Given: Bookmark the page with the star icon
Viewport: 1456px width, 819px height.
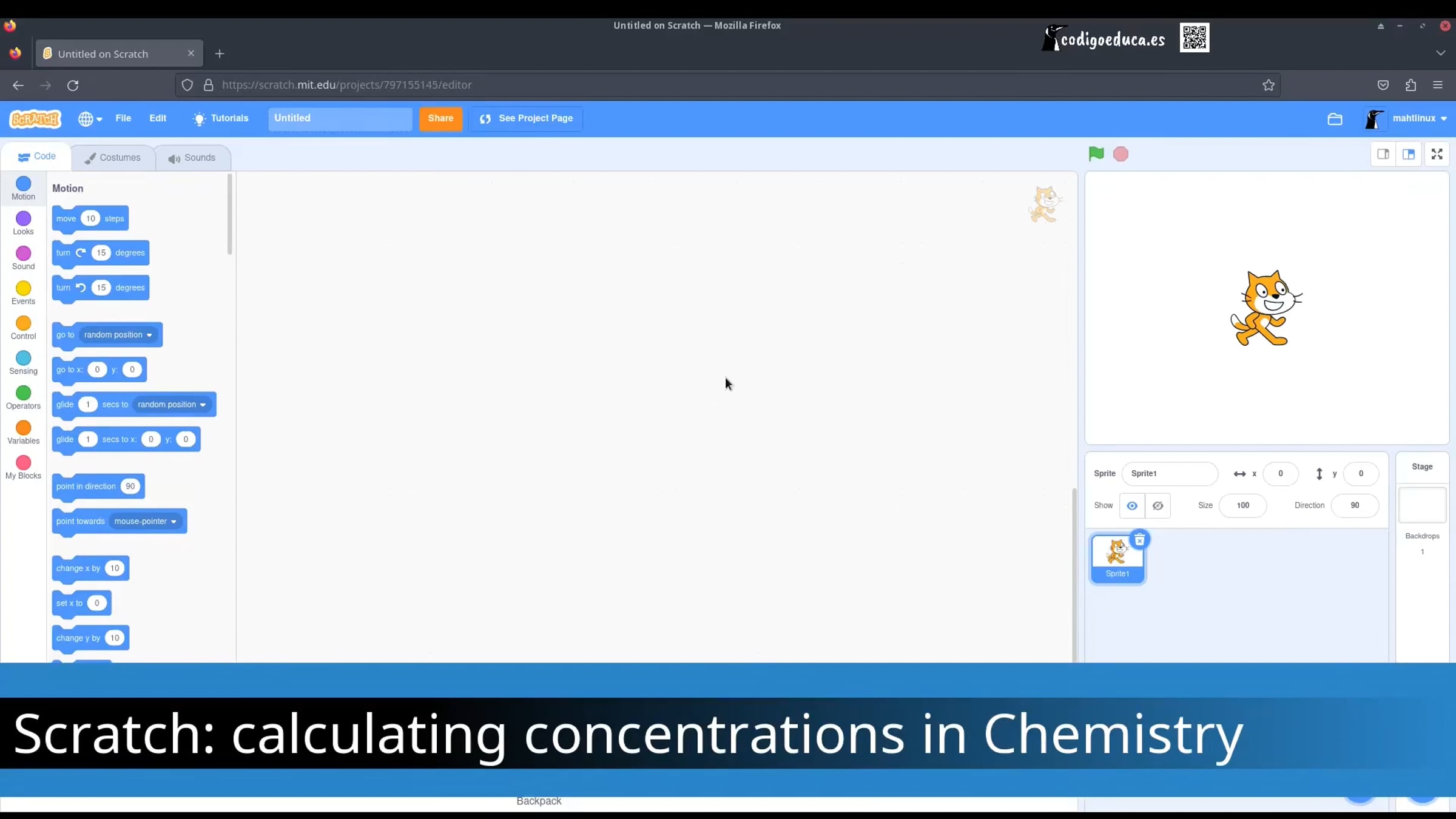Looking at the screenshot, I should [1269, 85].
